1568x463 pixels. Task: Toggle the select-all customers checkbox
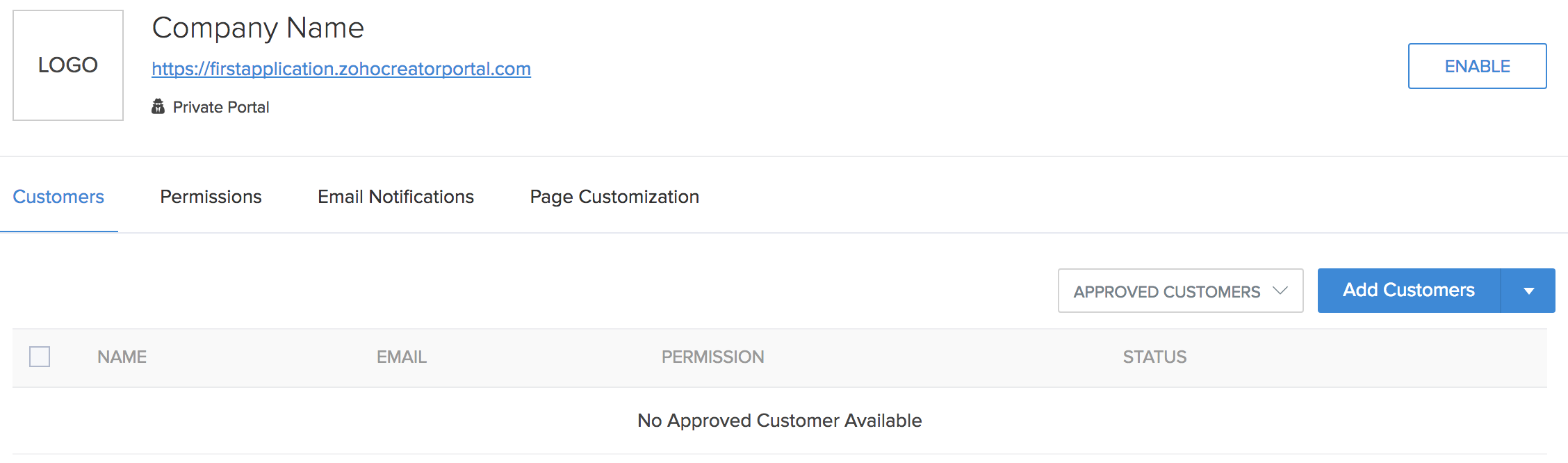pyautogui.click(x=40, y=357)
